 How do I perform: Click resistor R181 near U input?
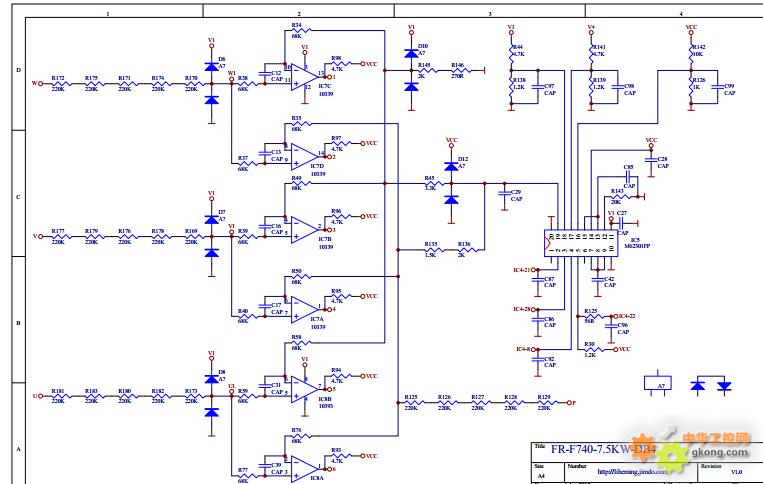coord(58,397)
